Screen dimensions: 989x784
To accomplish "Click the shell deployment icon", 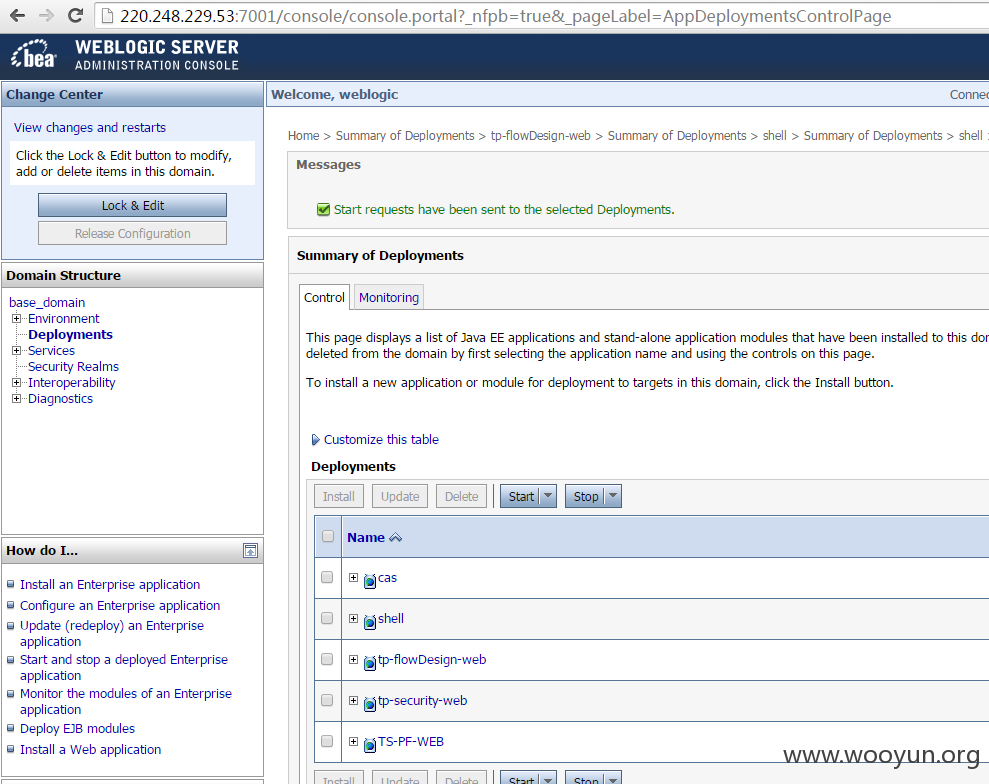I will pyautogui.click(x=370, y=621).
